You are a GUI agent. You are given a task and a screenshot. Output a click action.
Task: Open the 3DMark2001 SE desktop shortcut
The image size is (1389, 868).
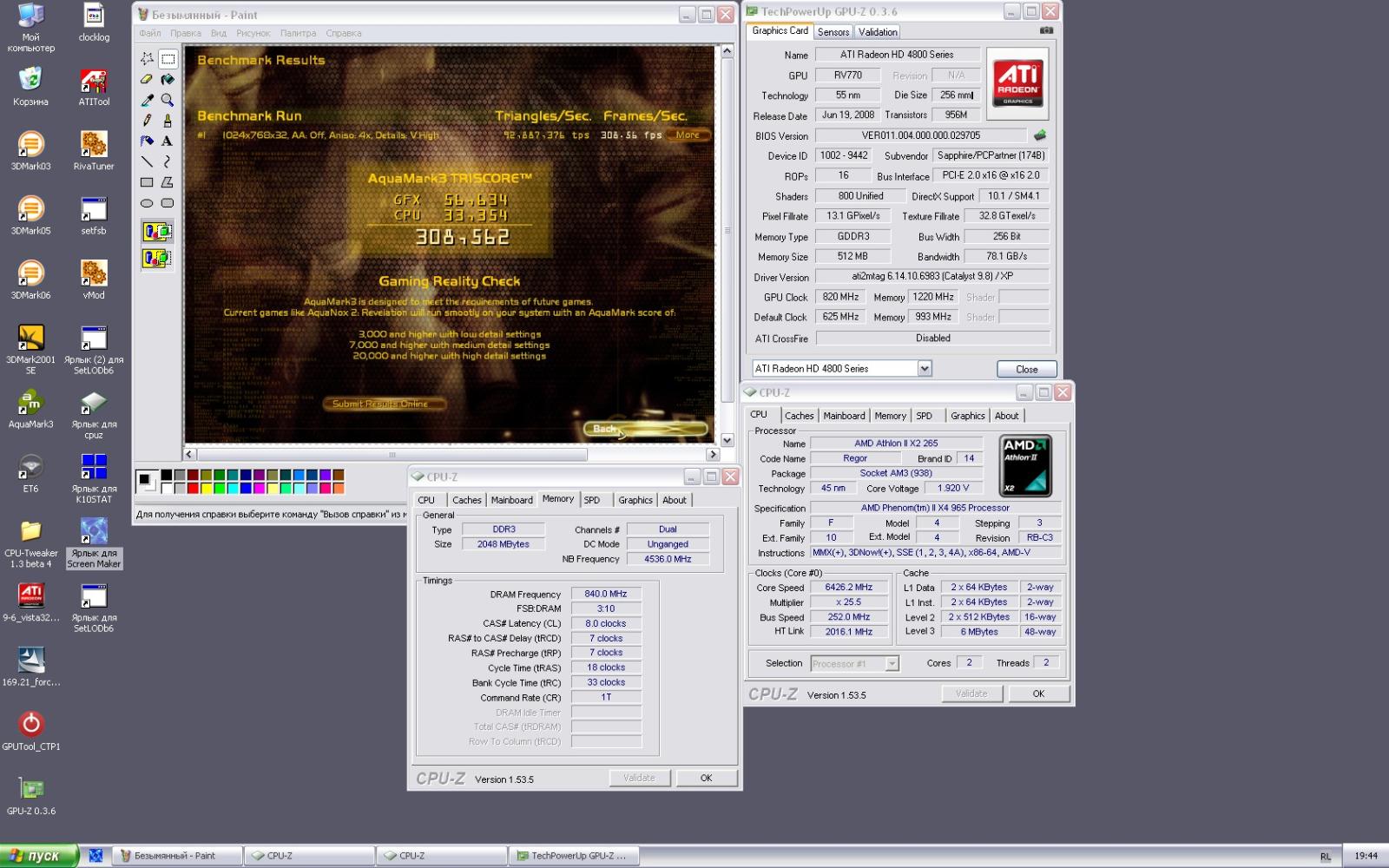pos(30,348)
